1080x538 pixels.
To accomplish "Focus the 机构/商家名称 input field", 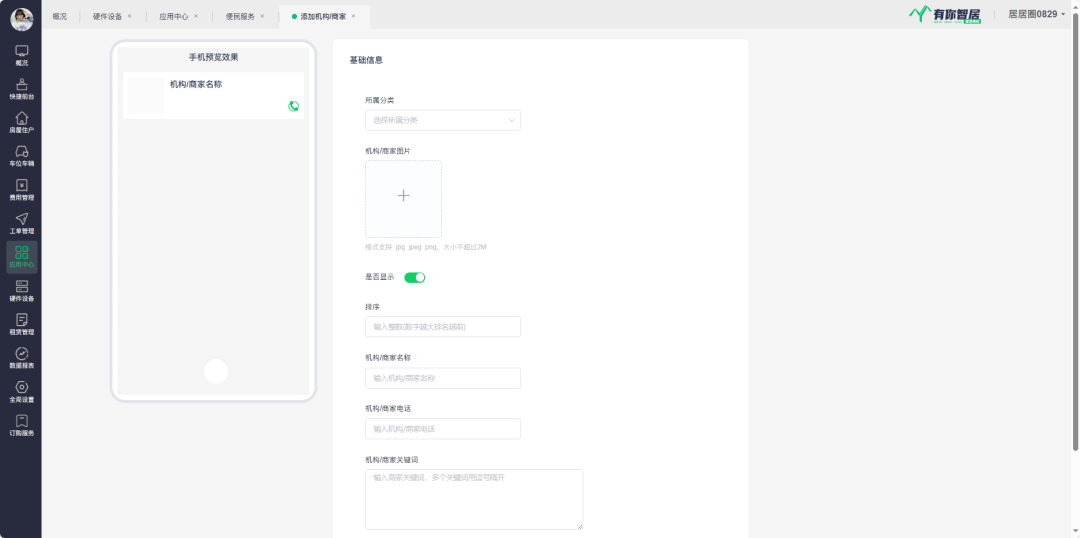I will (x=442, y=378).
